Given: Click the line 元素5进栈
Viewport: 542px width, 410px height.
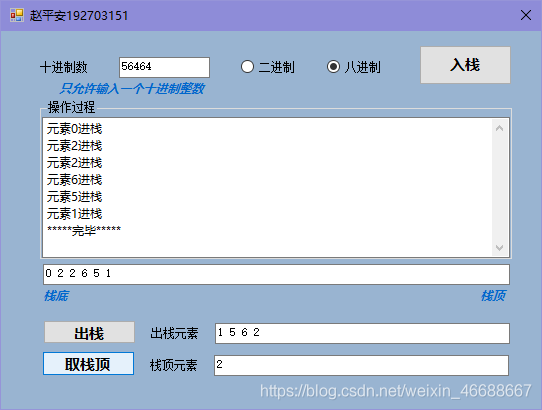Looking at the screenshot, I should pos(75,197).
